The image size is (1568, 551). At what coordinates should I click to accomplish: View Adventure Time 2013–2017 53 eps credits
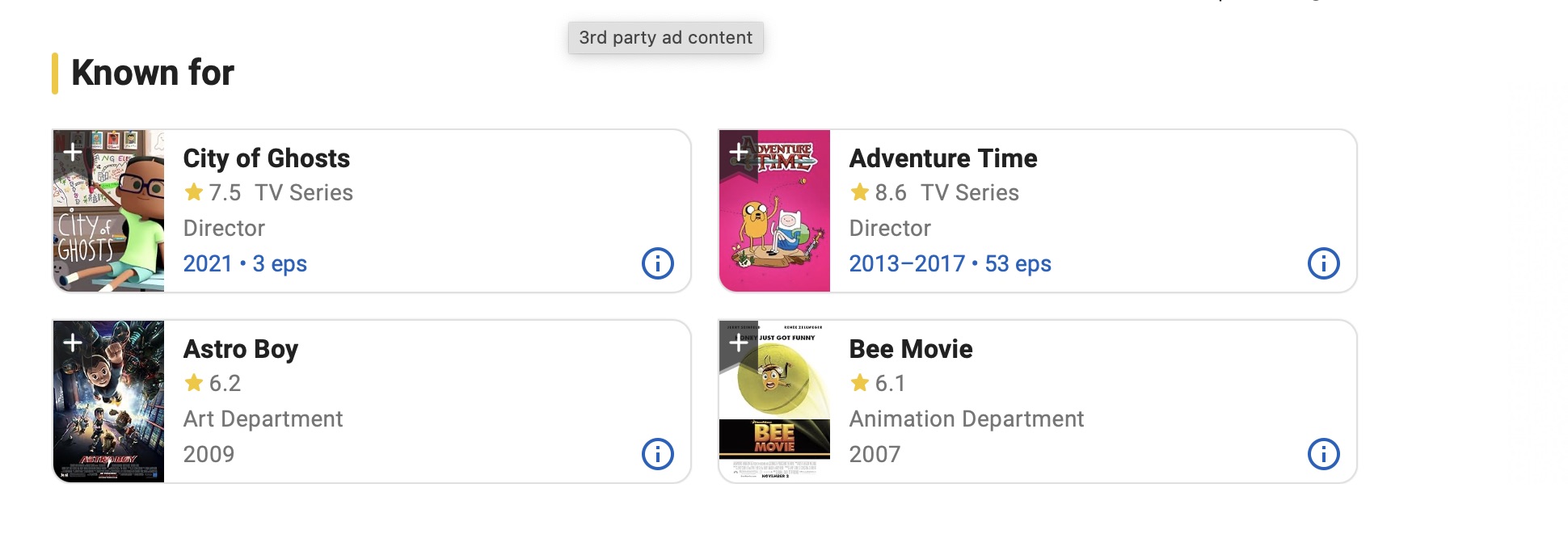[950, 264]
